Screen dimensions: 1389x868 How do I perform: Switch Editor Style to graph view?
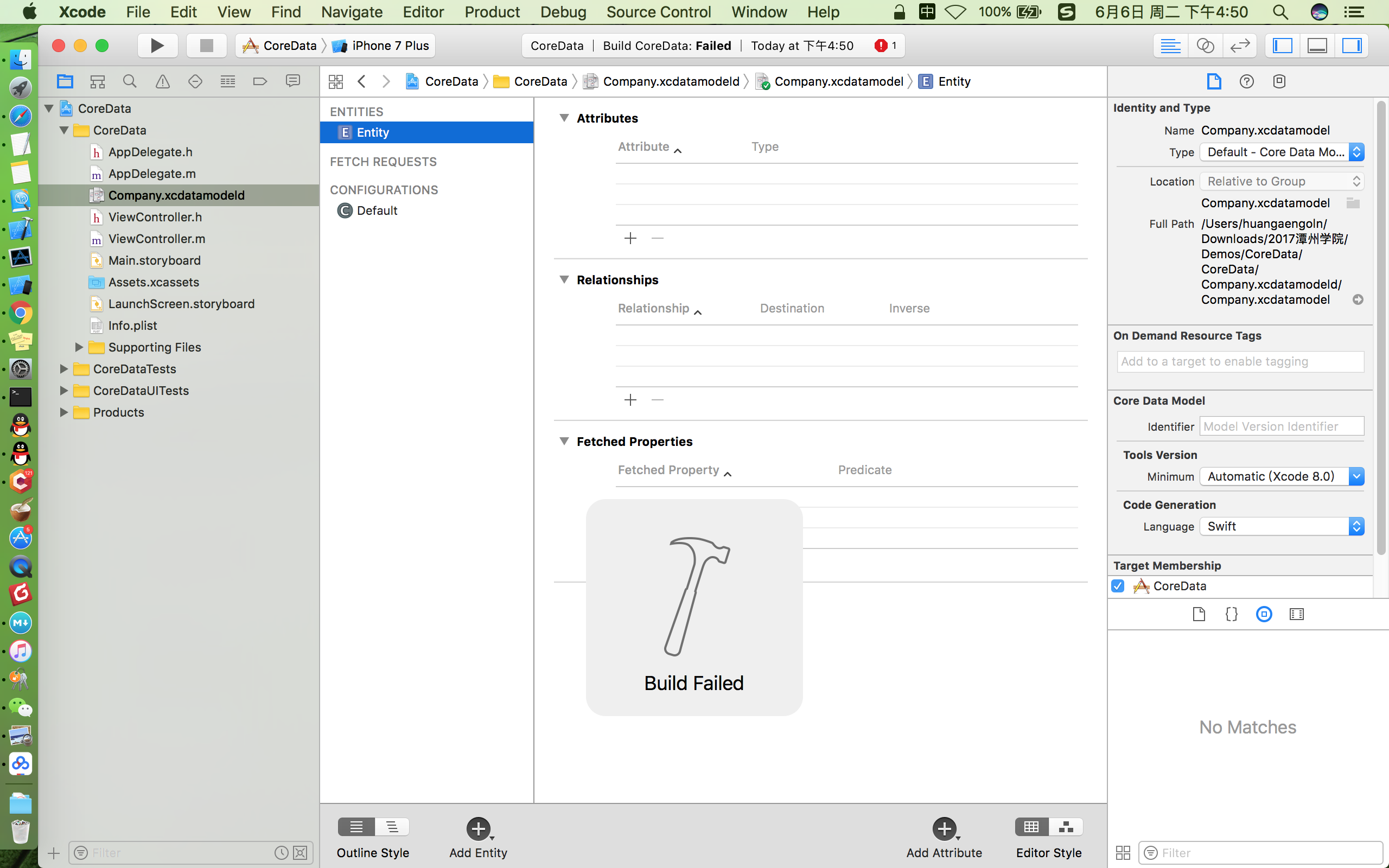(x=1066, y=827)
